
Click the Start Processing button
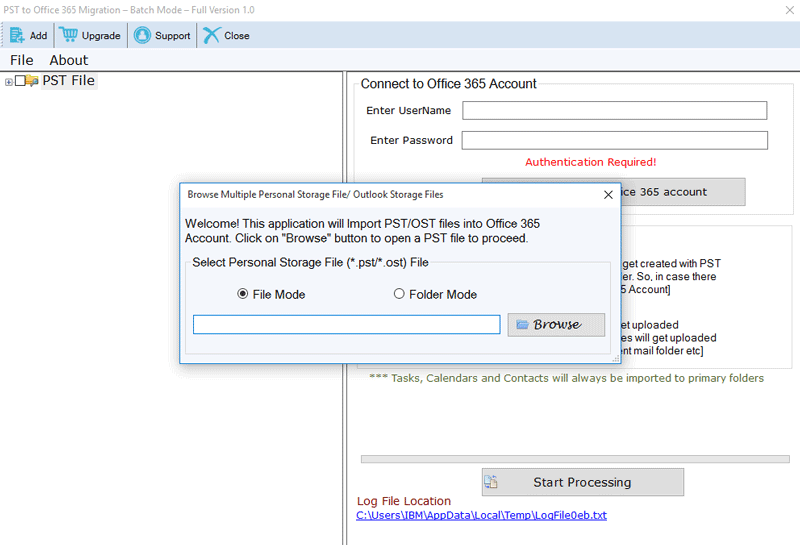tap(583, 482)
